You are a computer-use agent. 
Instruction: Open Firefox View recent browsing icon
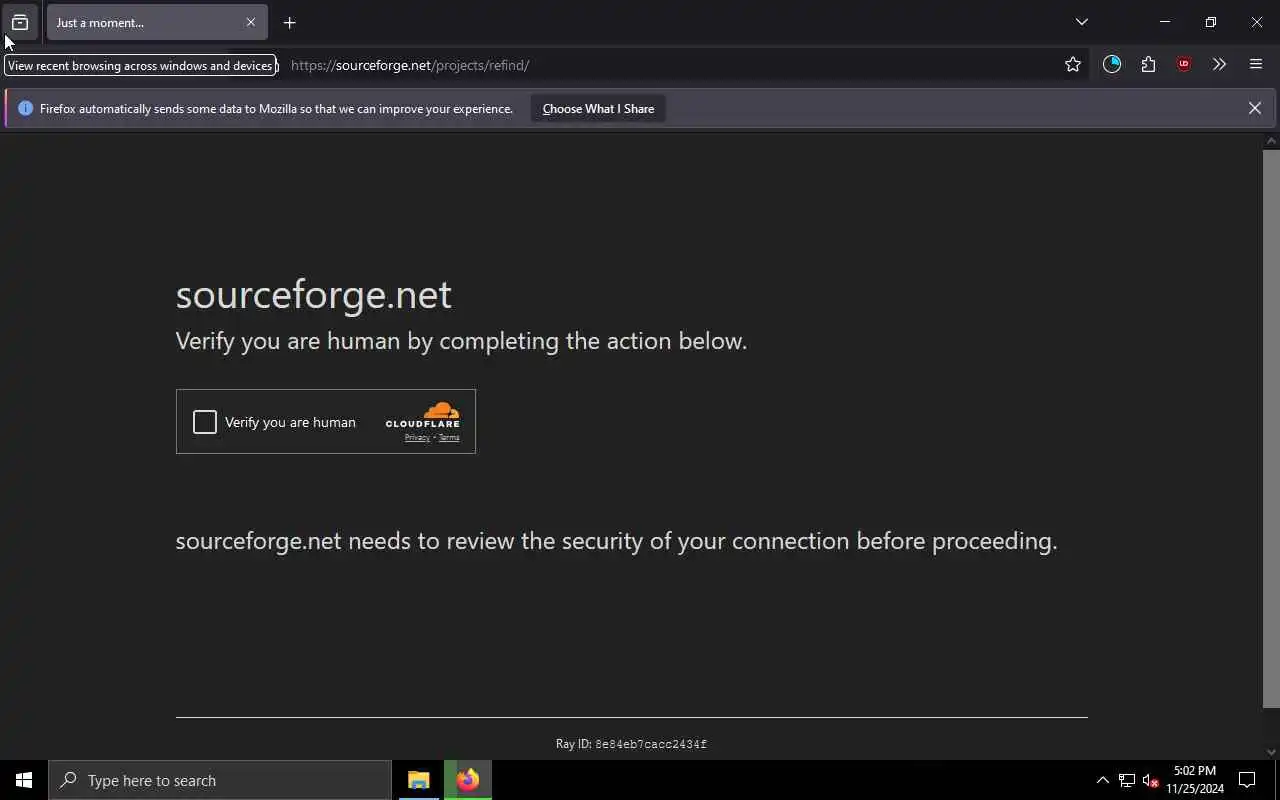click(20, 22)
